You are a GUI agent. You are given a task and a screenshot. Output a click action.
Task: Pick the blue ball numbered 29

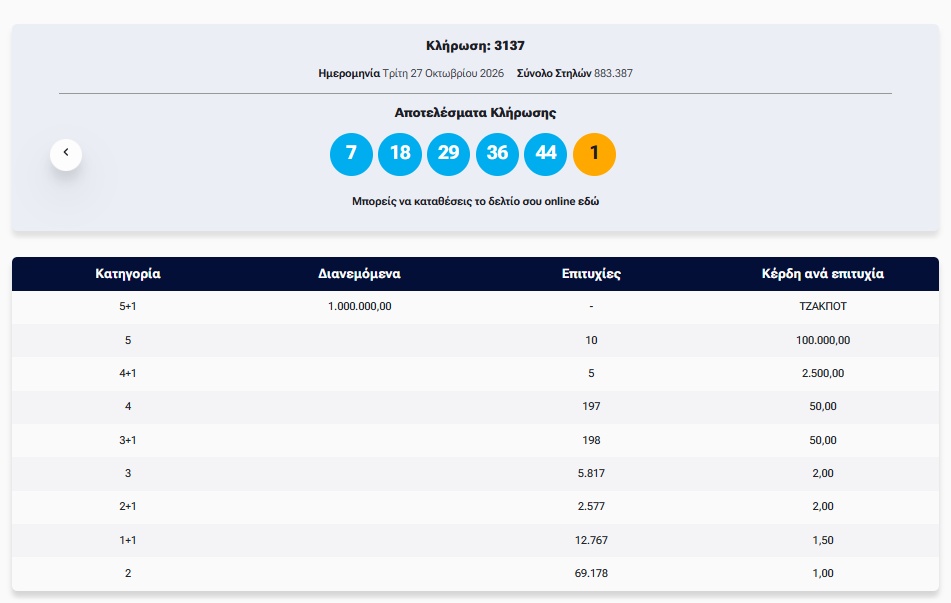click(448, 154)
